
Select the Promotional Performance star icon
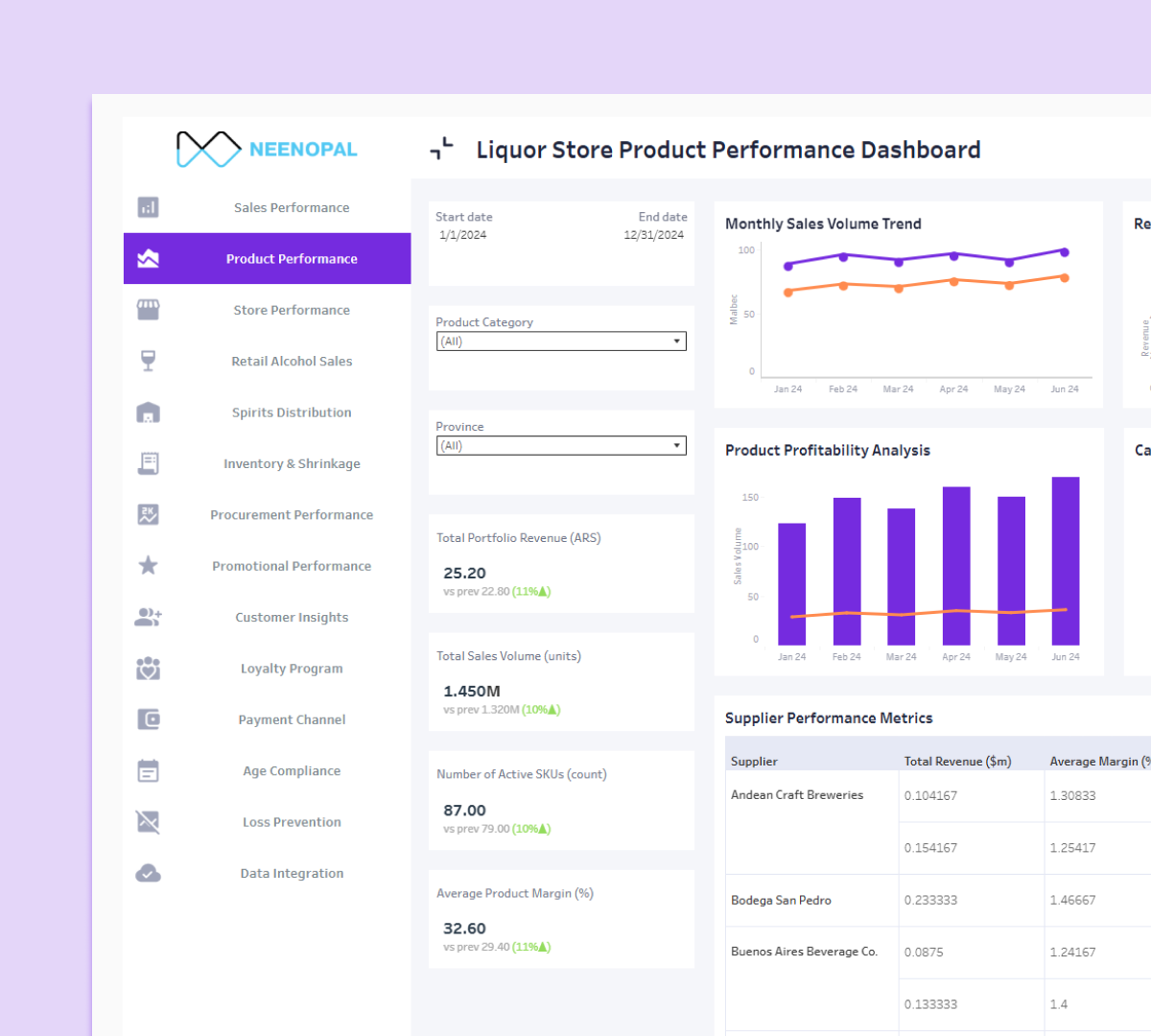(x=148, y=565)
